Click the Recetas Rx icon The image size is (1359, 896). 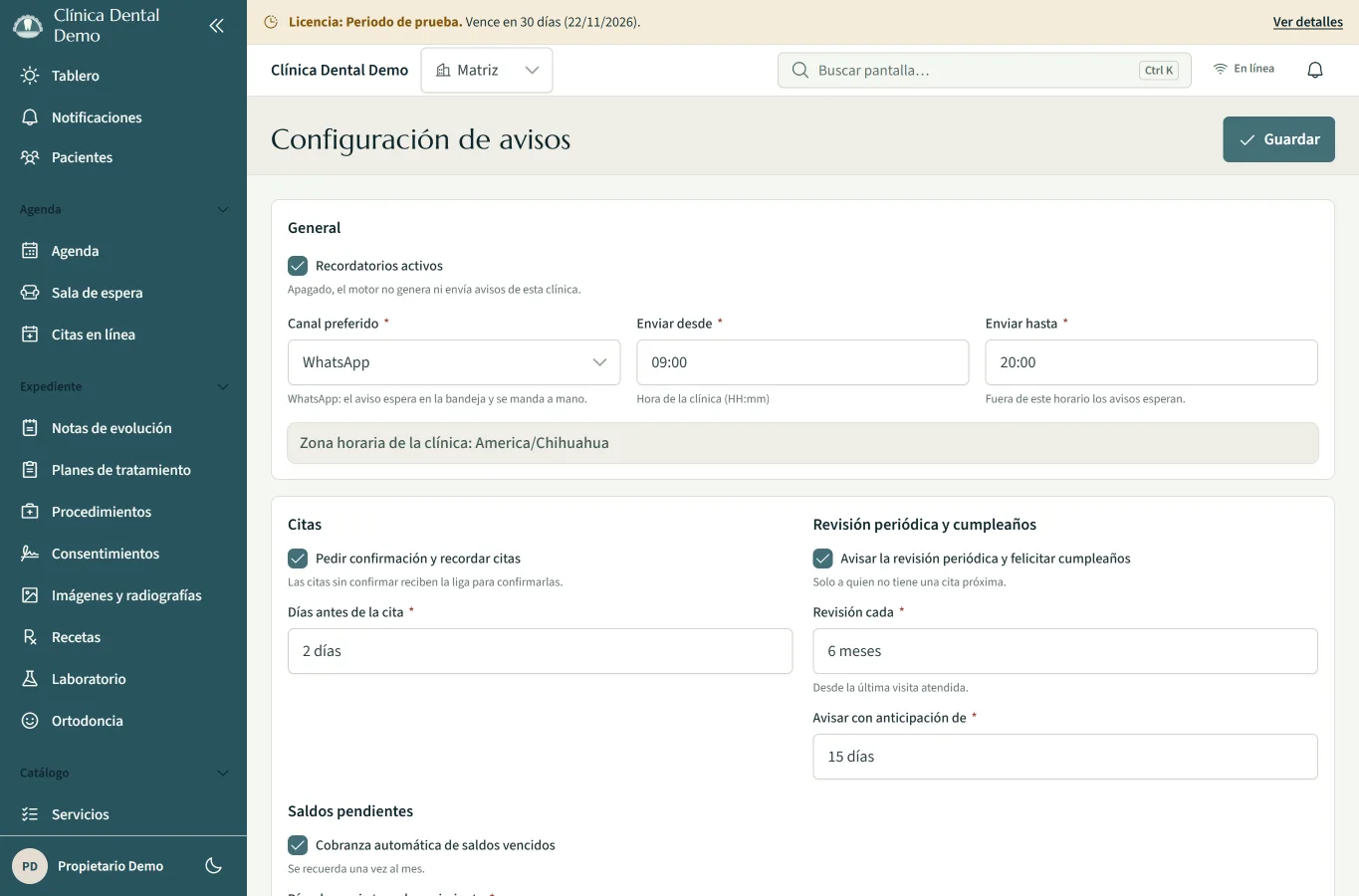[30, 637]
